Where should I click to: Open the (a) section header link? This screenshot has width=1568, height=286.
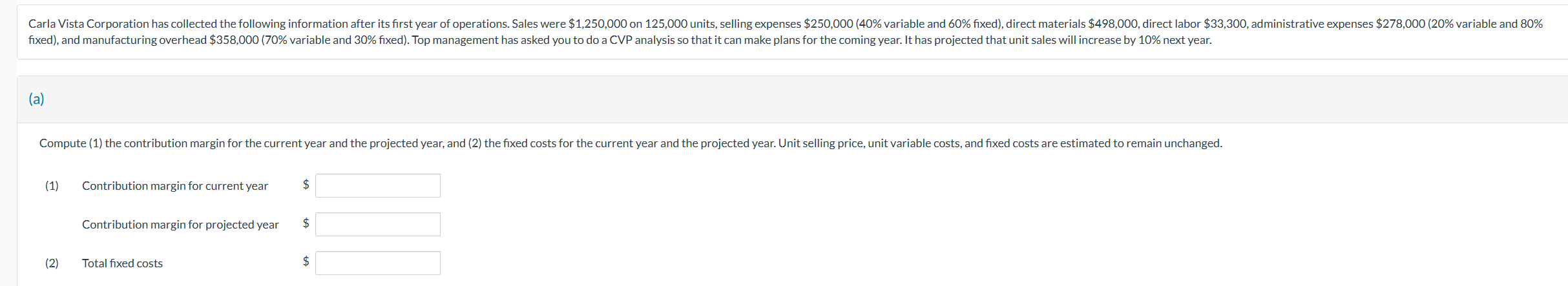[x=36, y=99]
